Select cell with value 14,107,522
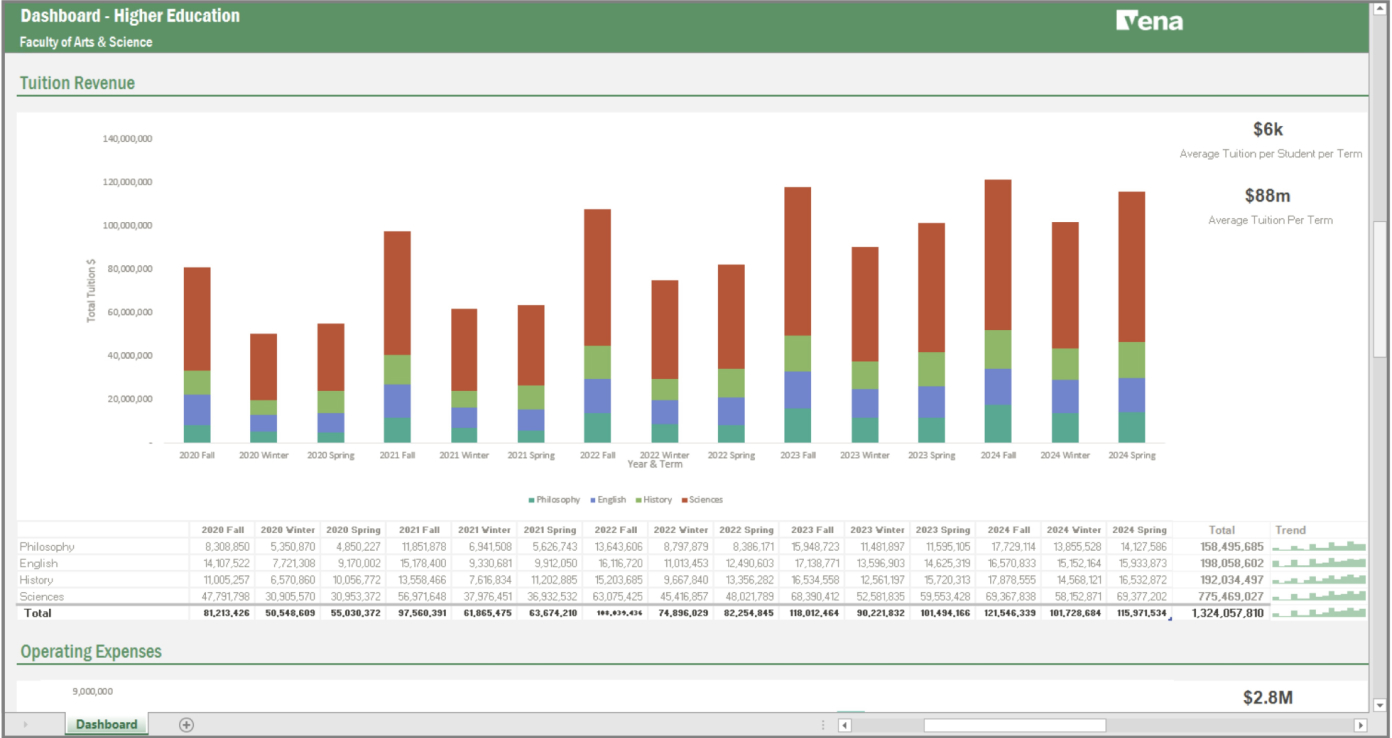Image resolution: width=1392 pixels, height=738 pixels. pyautogui.click(x=223, y=563)
